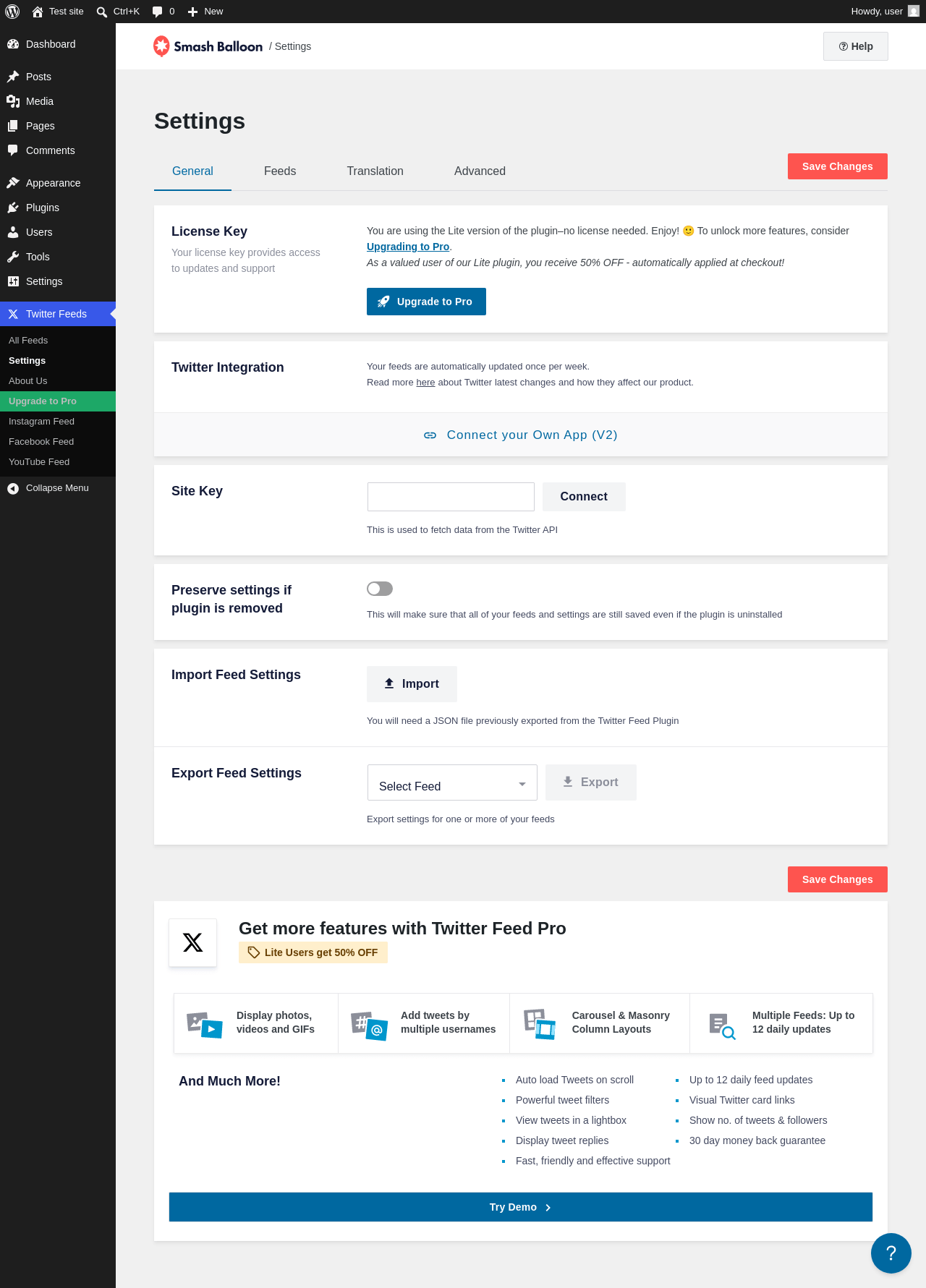
Task: Click the Display photos, videos and GIFs icon
Action: [205, 1024]
